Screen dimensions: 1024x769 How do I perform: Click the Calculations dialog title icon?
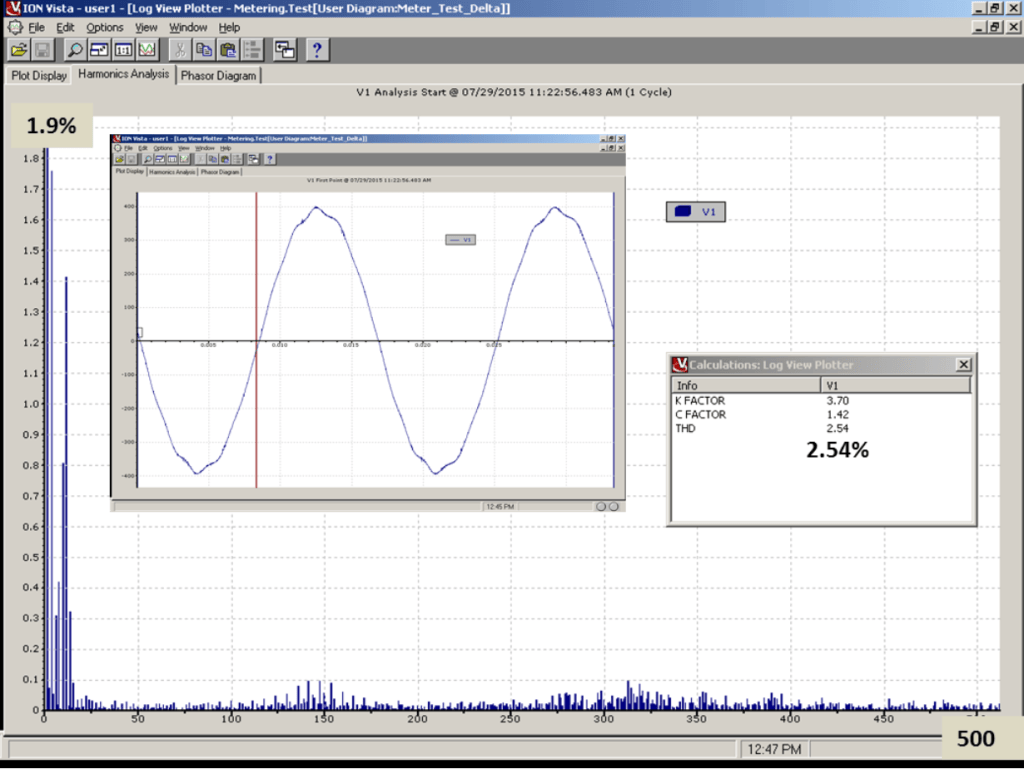click(680, 364)
